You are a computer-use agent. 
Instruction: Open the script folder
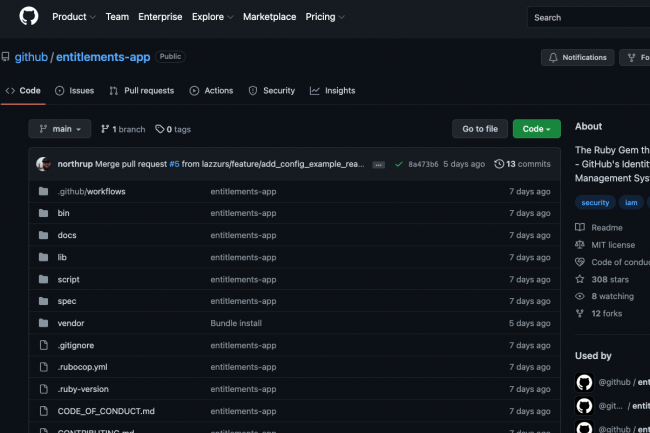(x=68, y=280)
